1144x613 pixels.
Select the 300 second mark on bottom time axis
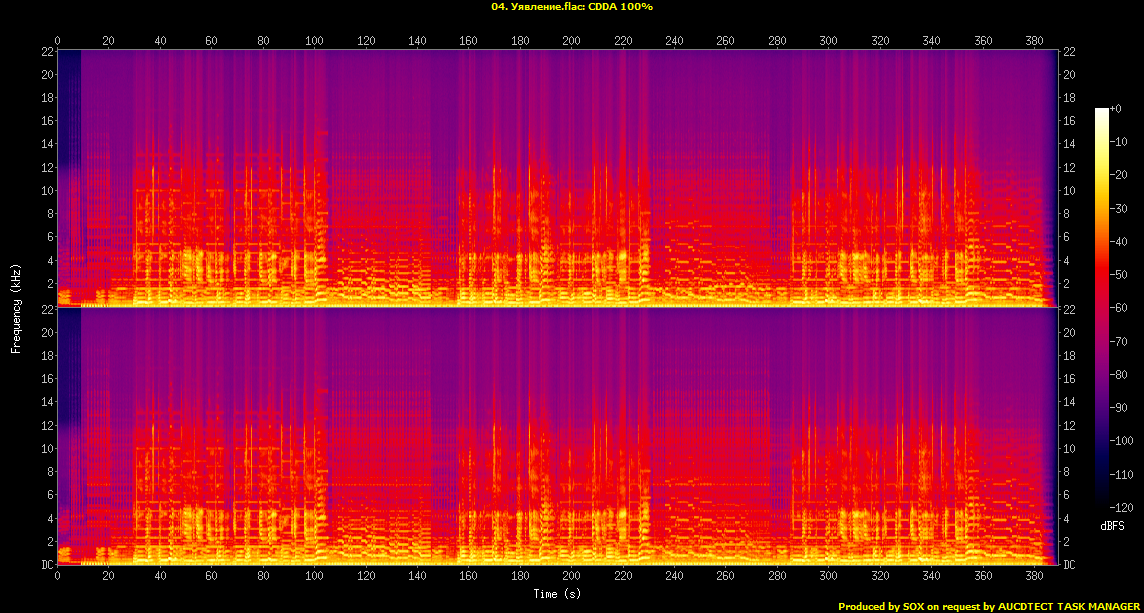(x=828, y=578)
